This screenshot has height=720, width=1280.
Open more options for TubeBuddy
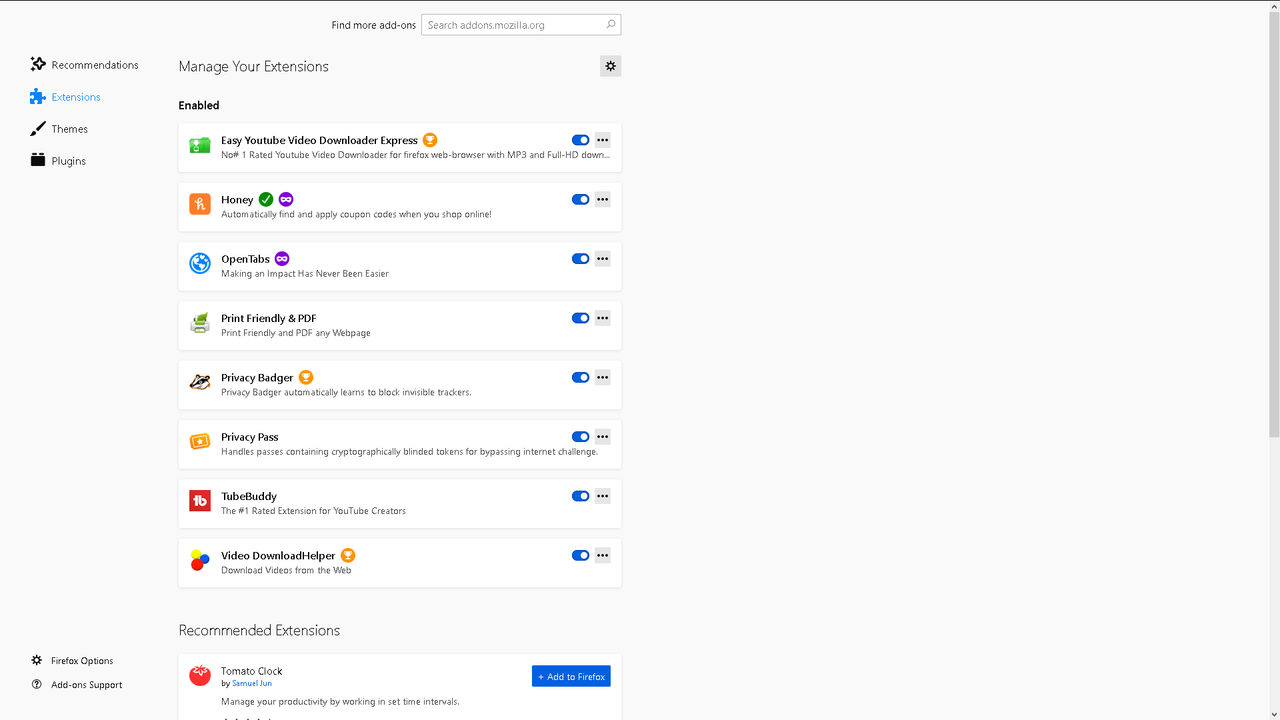pyautogui.click(x=602, y=496)
